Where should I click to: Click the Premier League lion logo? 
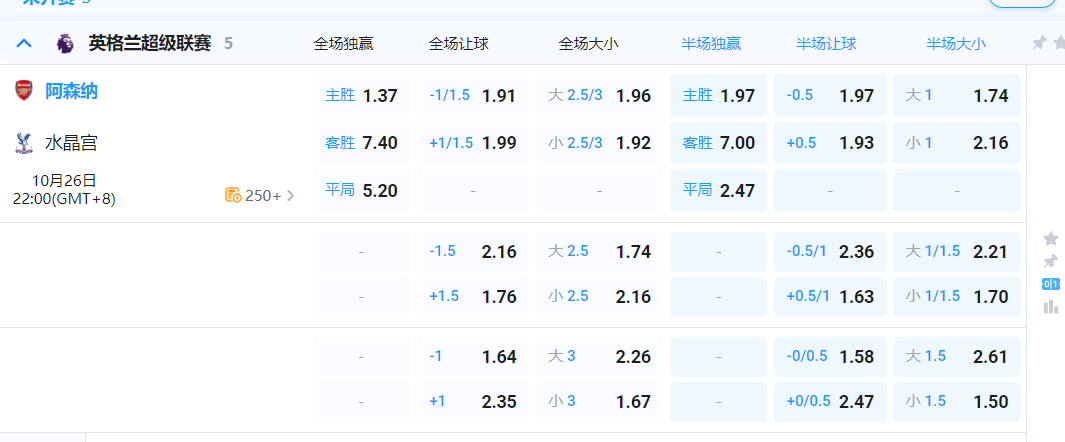click(65, 43)
